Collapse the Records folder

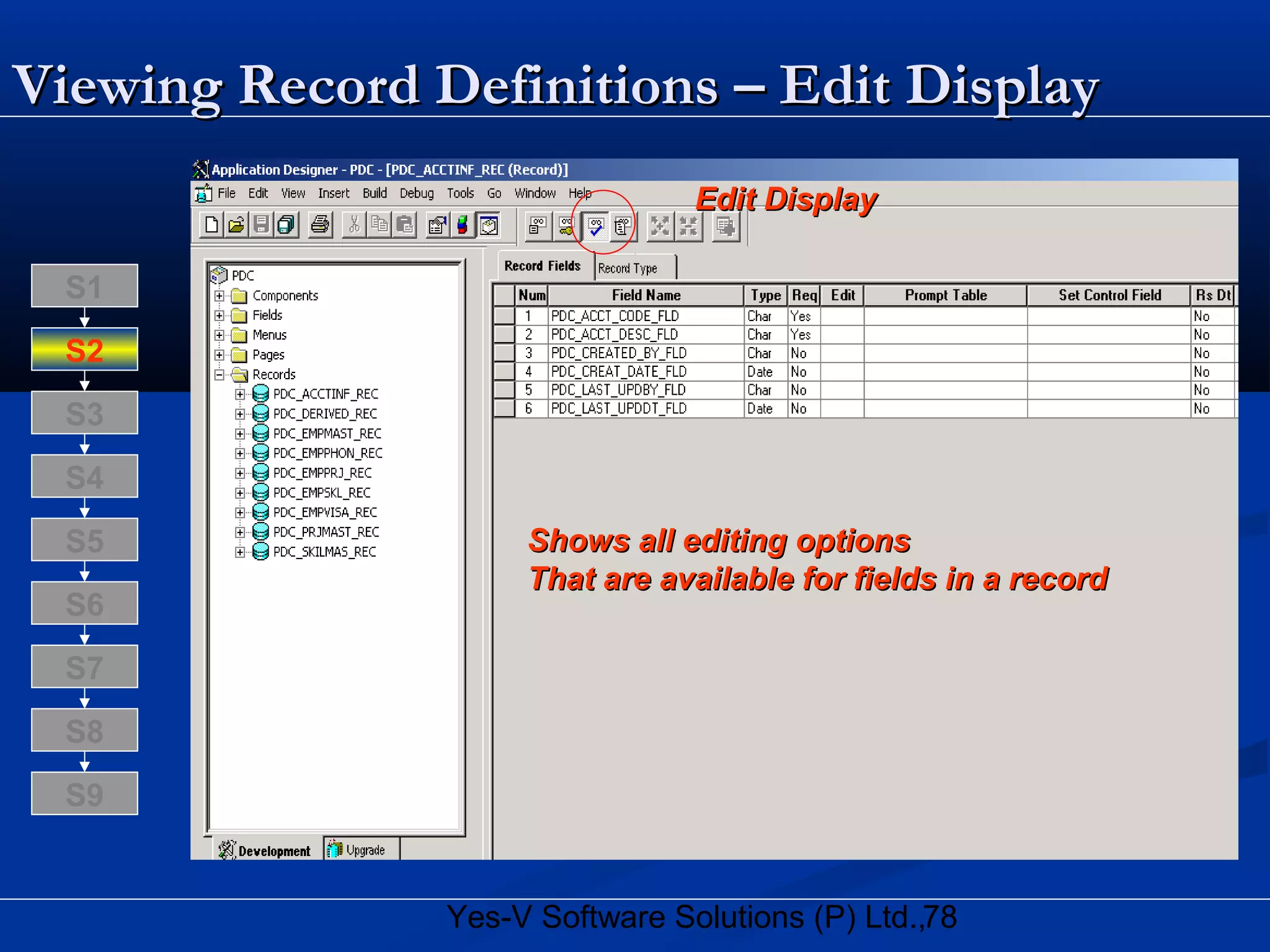(x=219, y=375)
